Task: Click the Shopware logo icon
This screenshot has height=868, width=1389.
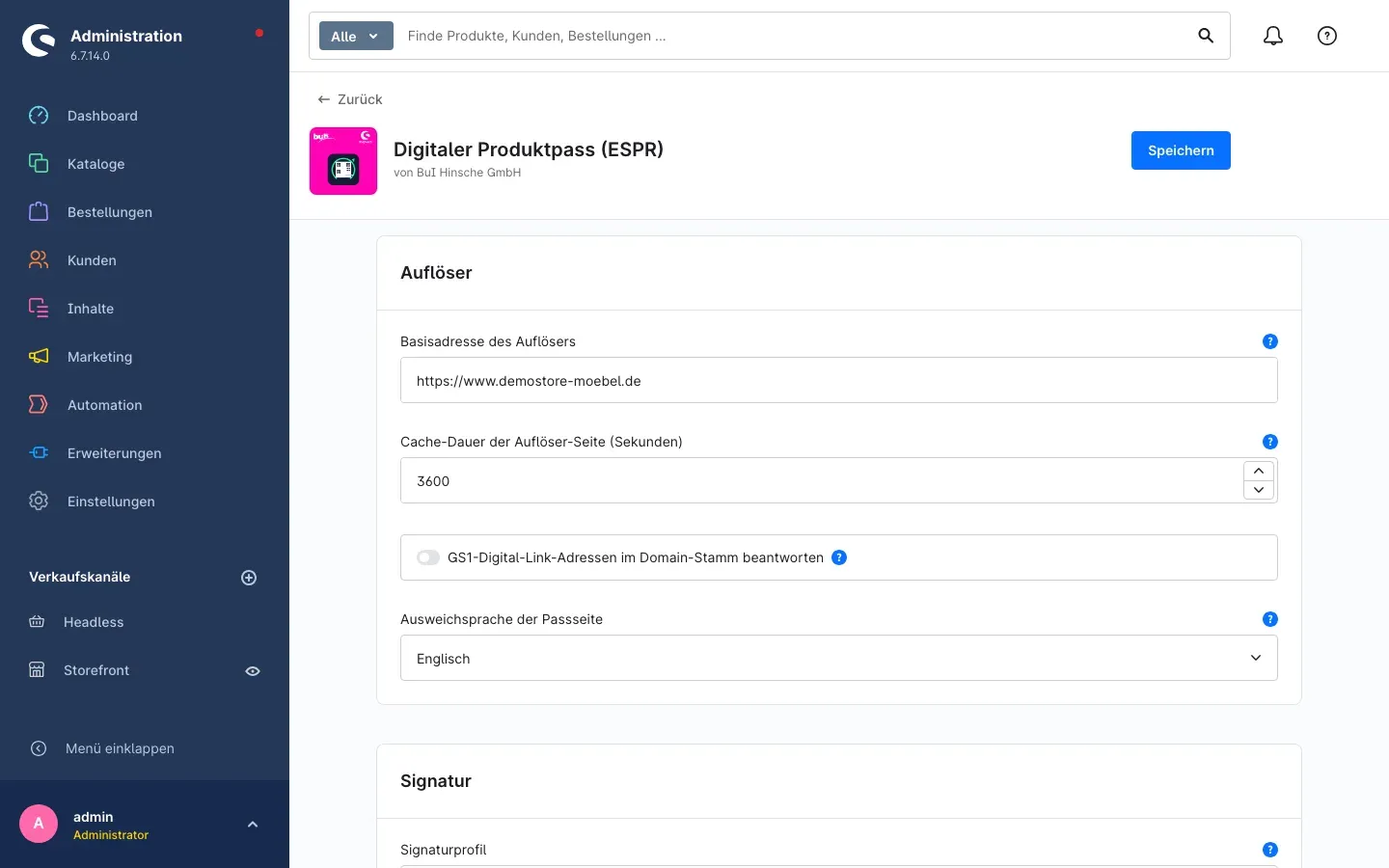Action: (x=39, y=41)
